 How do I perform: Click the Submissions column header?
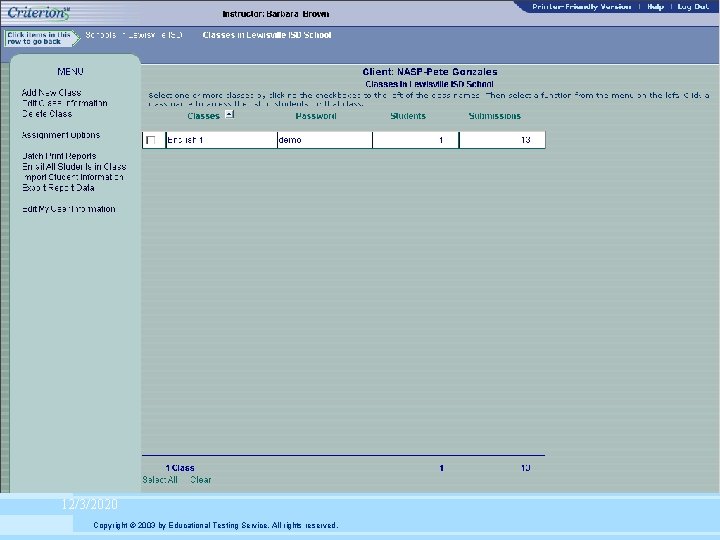pos(495,116)
